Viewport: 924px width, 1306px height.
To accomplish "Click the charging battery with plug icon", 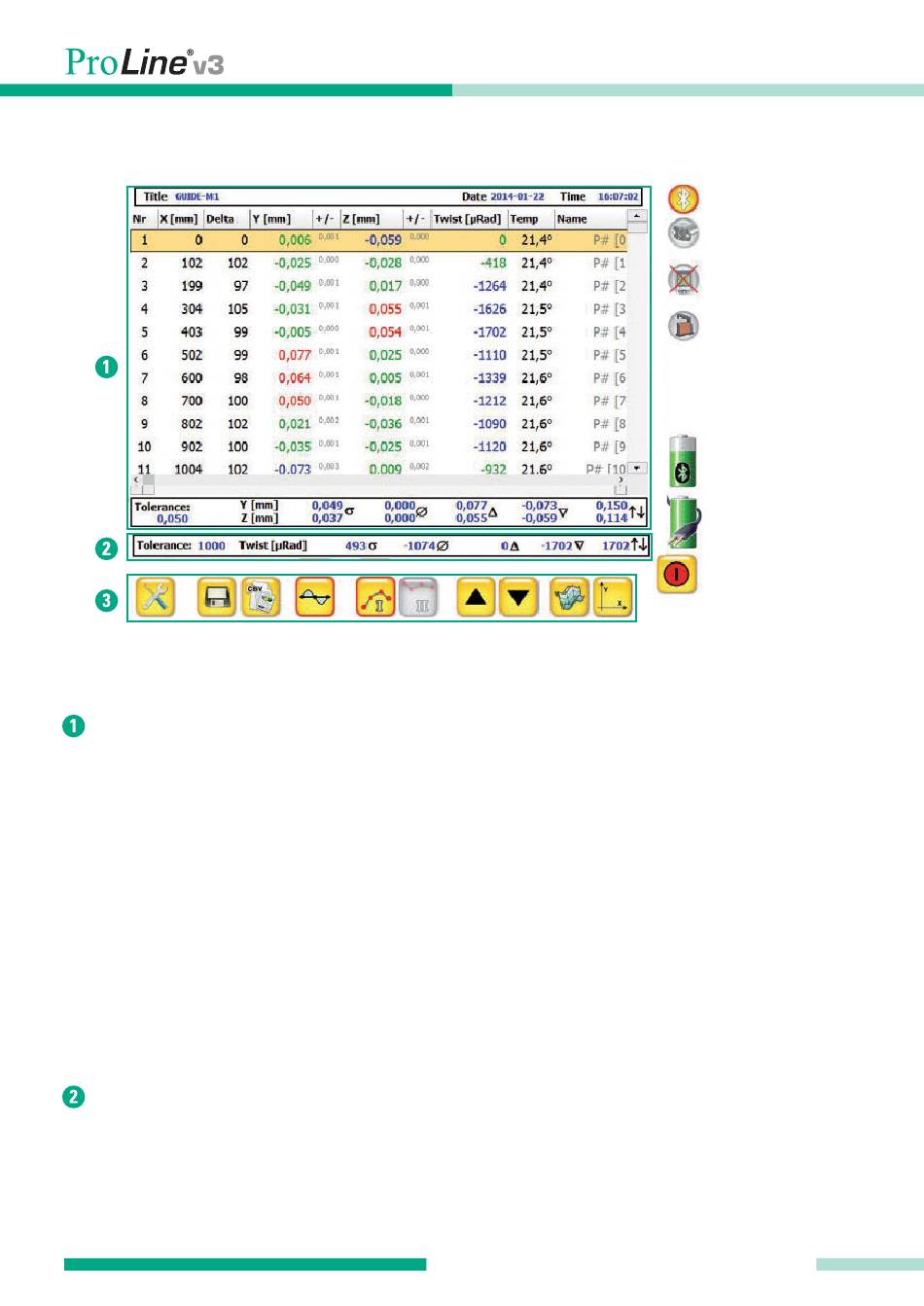I will [x=683, y=522].
